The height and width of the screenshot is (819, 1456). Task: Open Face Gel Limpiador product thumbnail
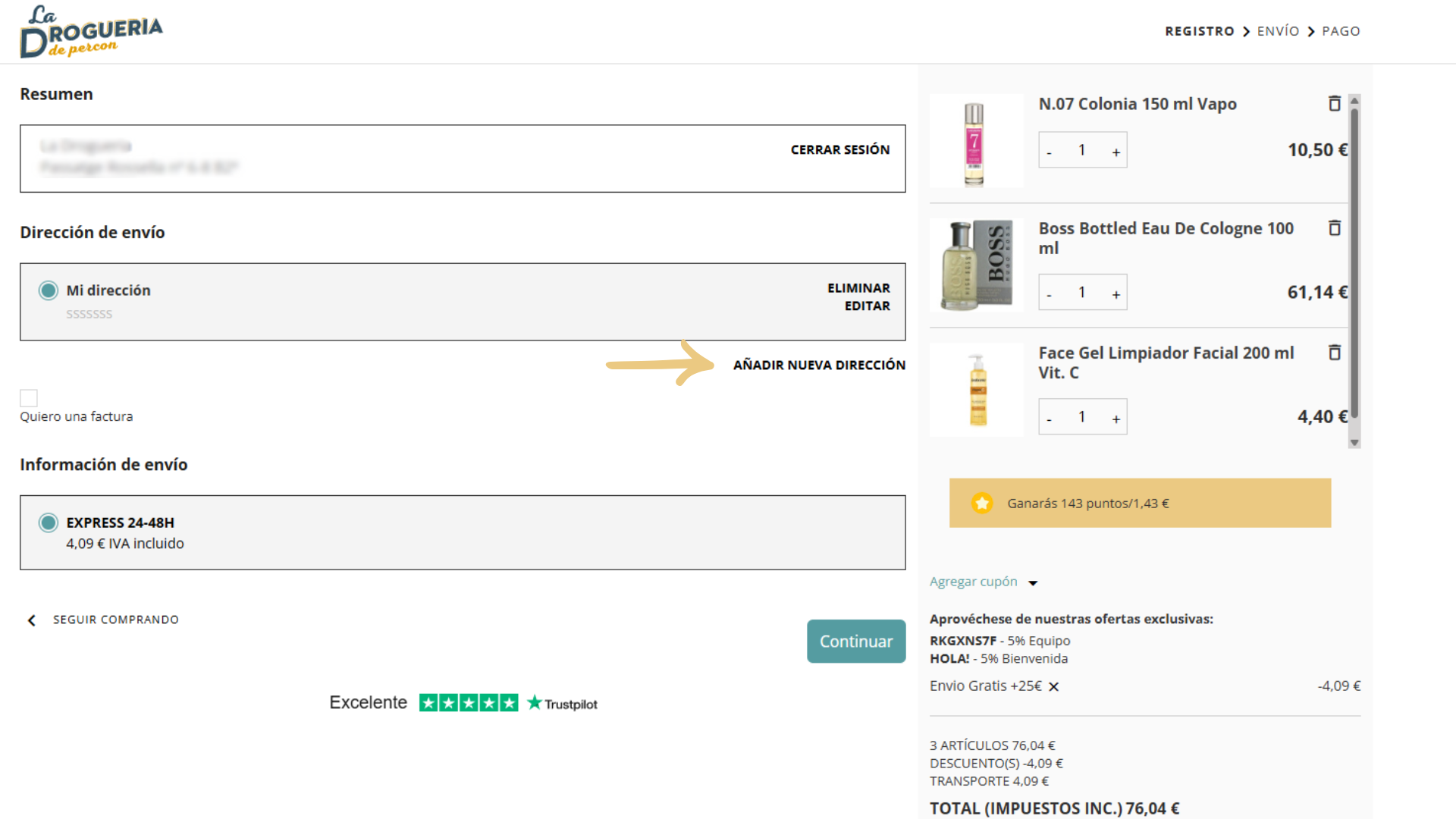[x=977, y=390]
